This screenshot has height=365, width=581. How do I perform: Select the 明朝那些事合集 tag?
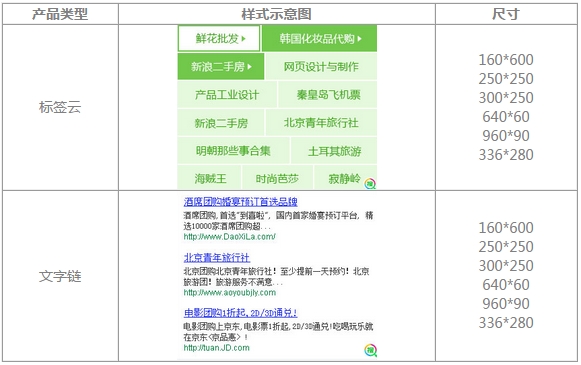[x=233, y=151]
